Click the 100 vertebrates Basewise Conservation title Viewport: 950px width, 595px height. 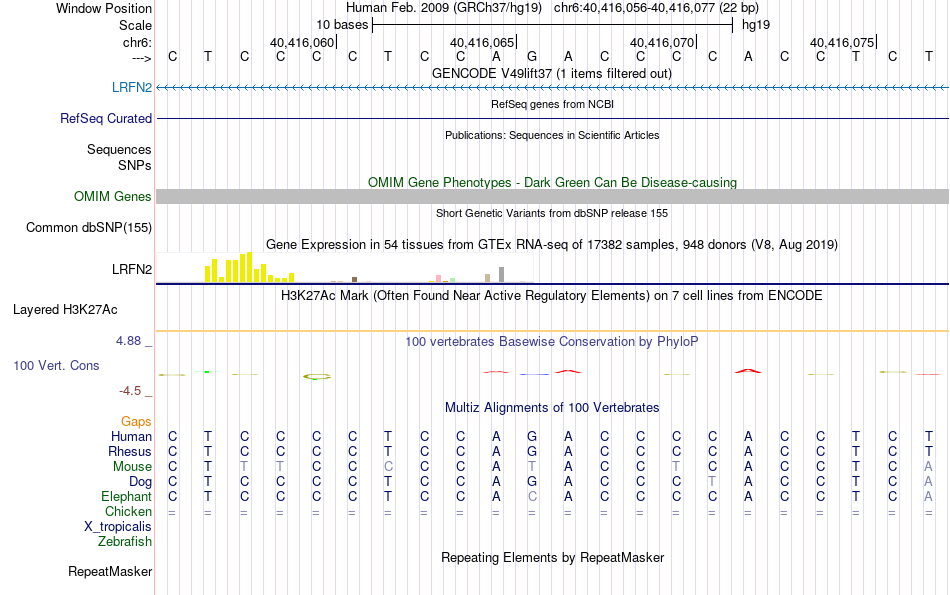click(552, 342)
